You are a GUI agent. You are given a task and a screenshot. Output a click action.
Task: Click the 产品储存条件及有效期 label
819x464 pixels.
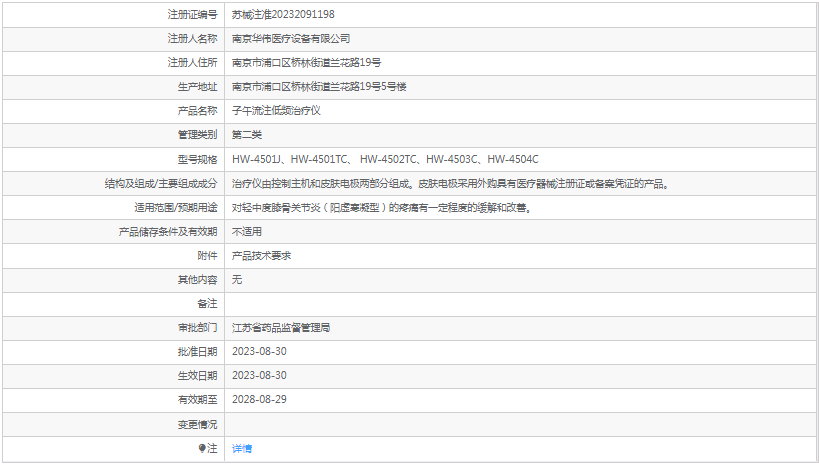pos(168,231)
